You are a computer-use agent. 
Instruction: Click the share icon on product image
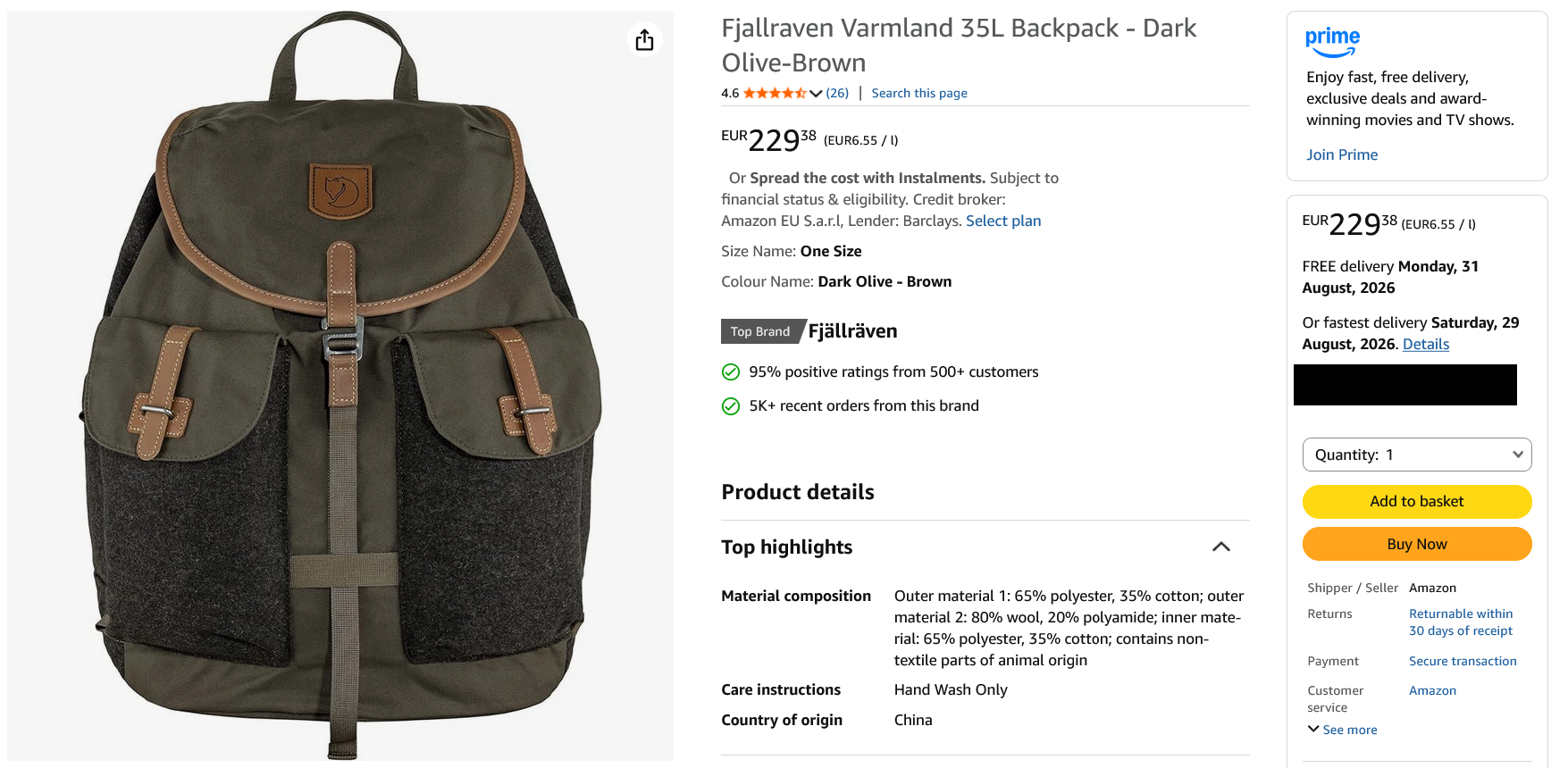tap(644, 40)
